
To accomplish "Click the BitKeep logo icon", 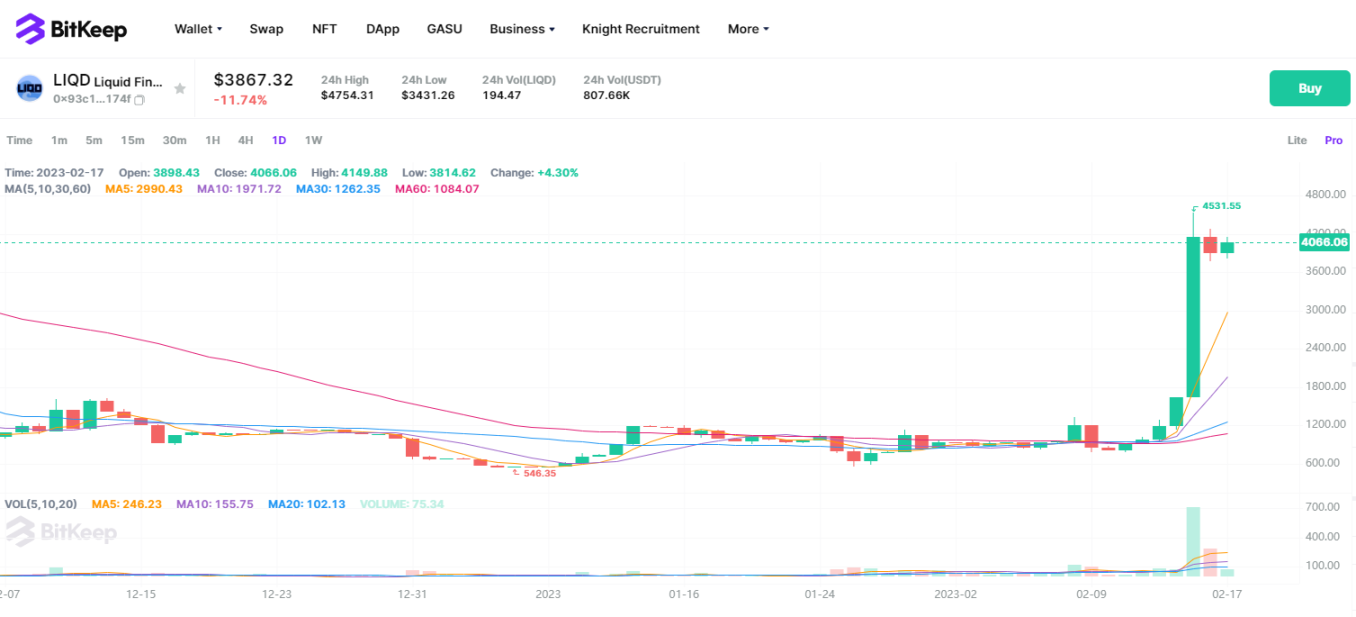I will pyautogui.click(x=31, y=28).
